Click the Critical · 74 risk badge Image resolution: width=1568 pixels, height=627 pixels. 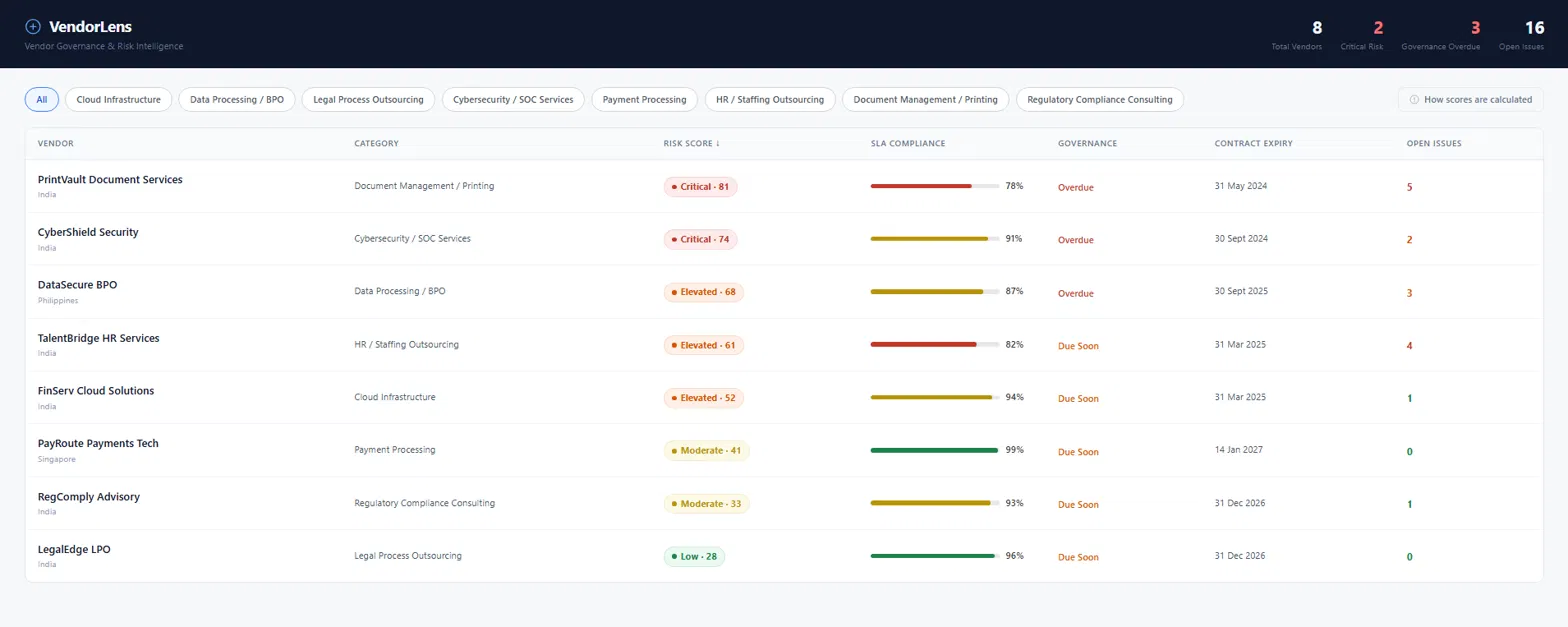point(700,240)
